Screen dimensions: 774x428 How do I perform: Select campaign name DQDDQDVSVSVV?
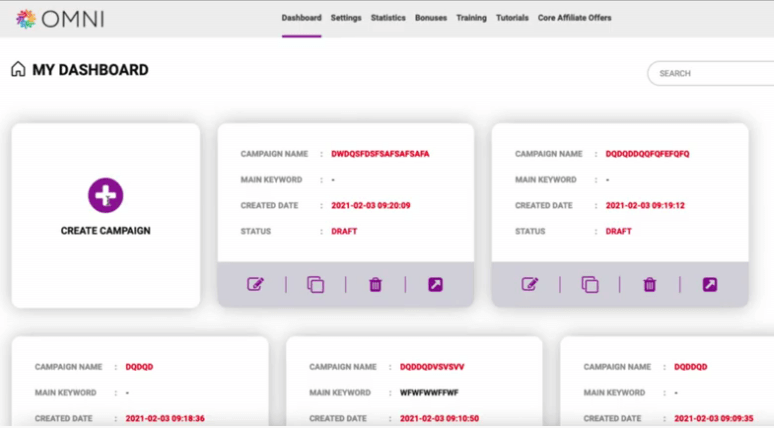click(x=432, y=367)
